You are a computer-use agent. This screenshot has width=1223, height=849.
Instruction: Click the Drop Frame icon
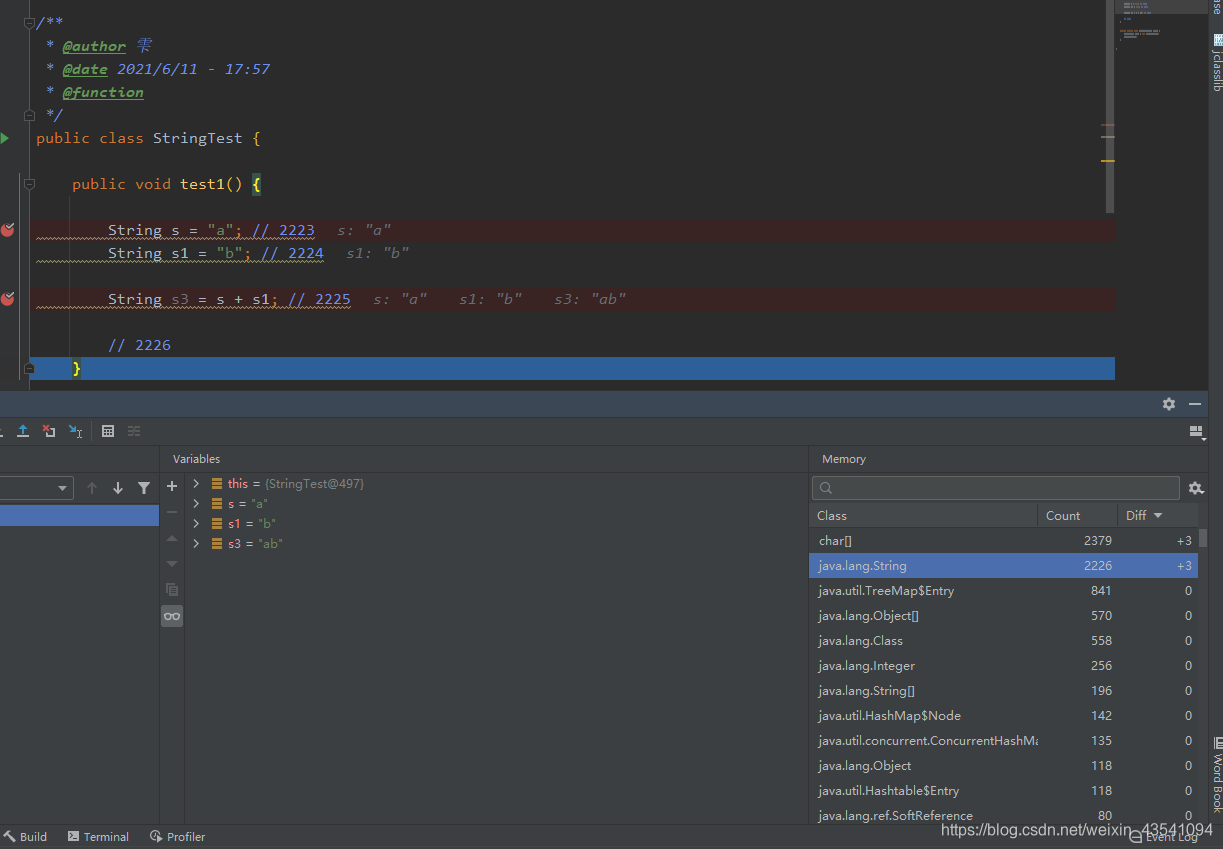pyautogui.click(x=49, y=431)
